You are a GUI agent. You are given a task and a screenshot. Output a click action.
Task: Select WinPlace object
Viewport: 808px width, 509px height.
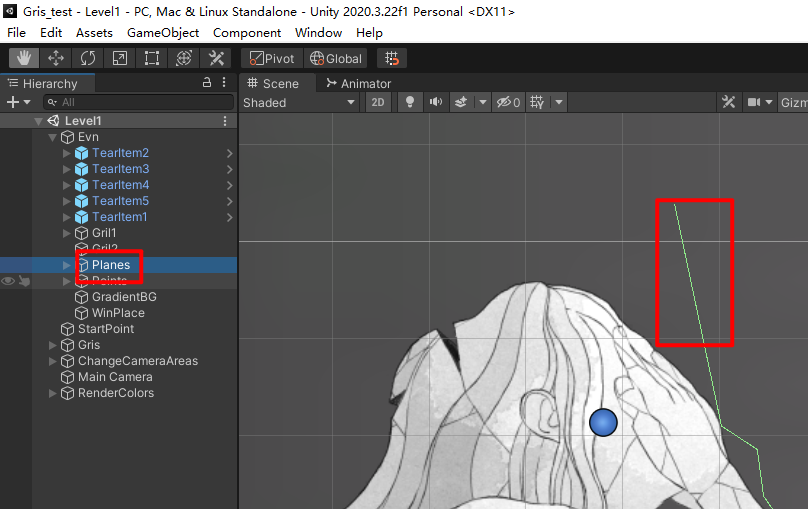(x=119, y=313)
